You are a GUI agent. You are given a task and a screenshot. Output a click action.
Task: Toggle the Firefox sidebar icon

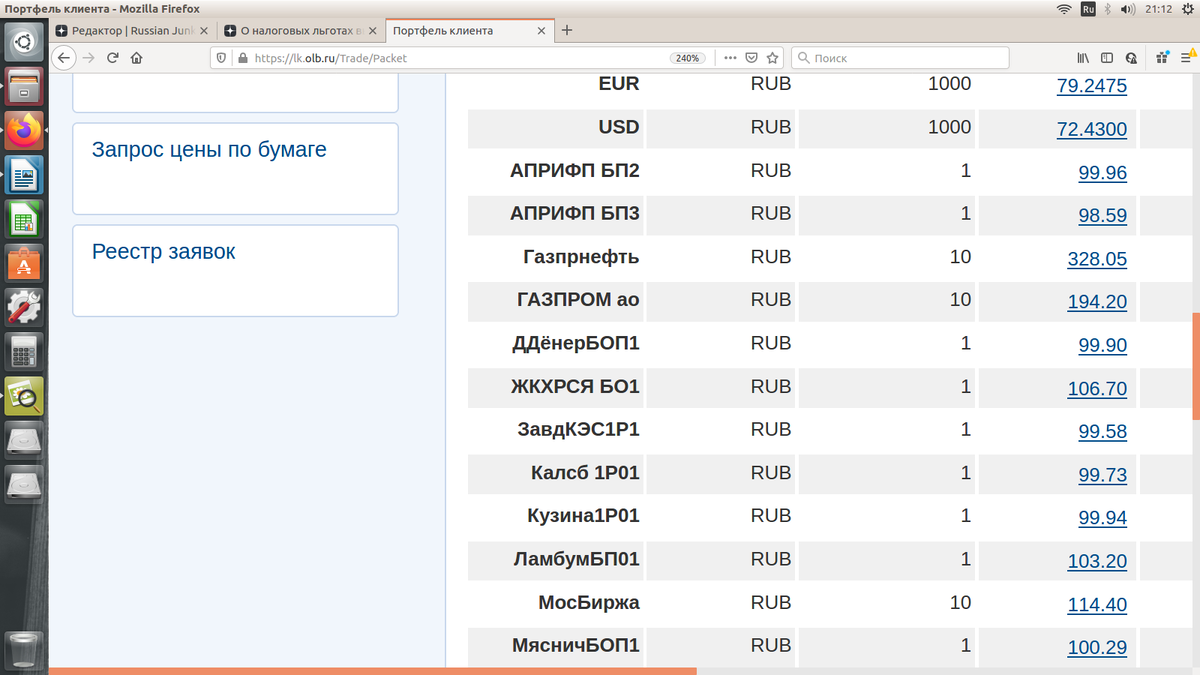point(1107,58)
